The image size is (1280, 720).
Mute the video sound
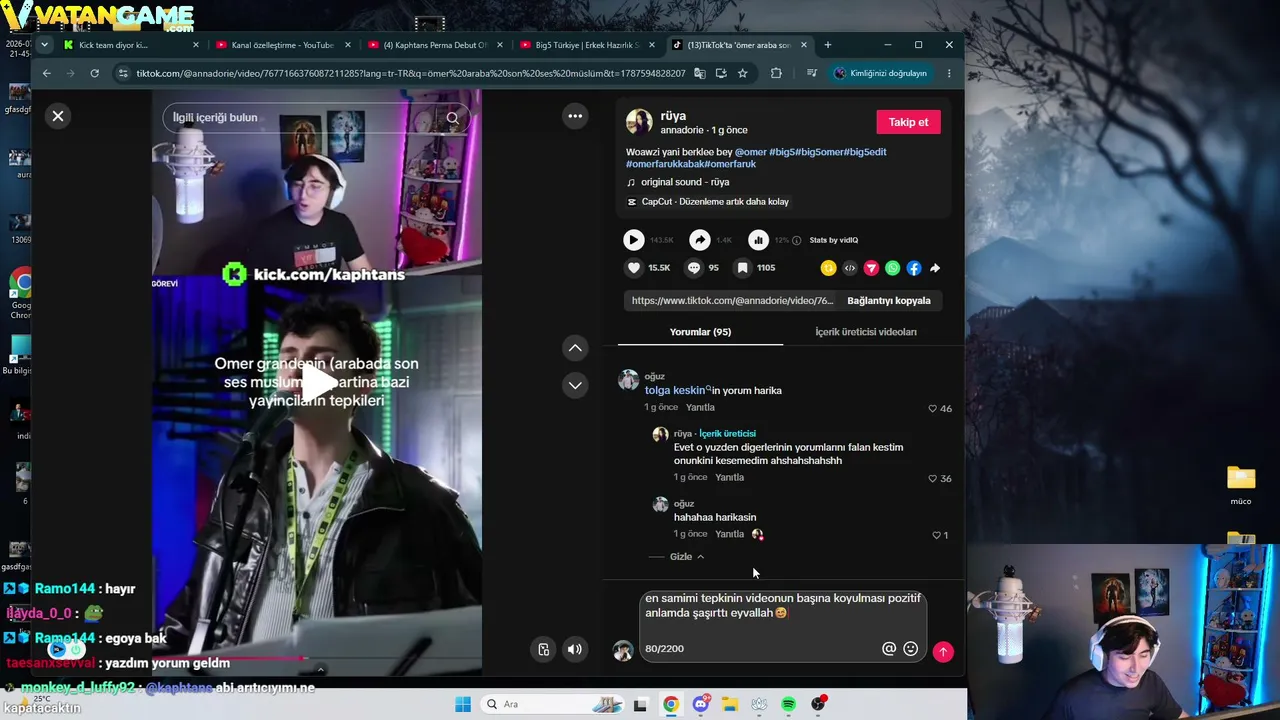pos(575,649)
